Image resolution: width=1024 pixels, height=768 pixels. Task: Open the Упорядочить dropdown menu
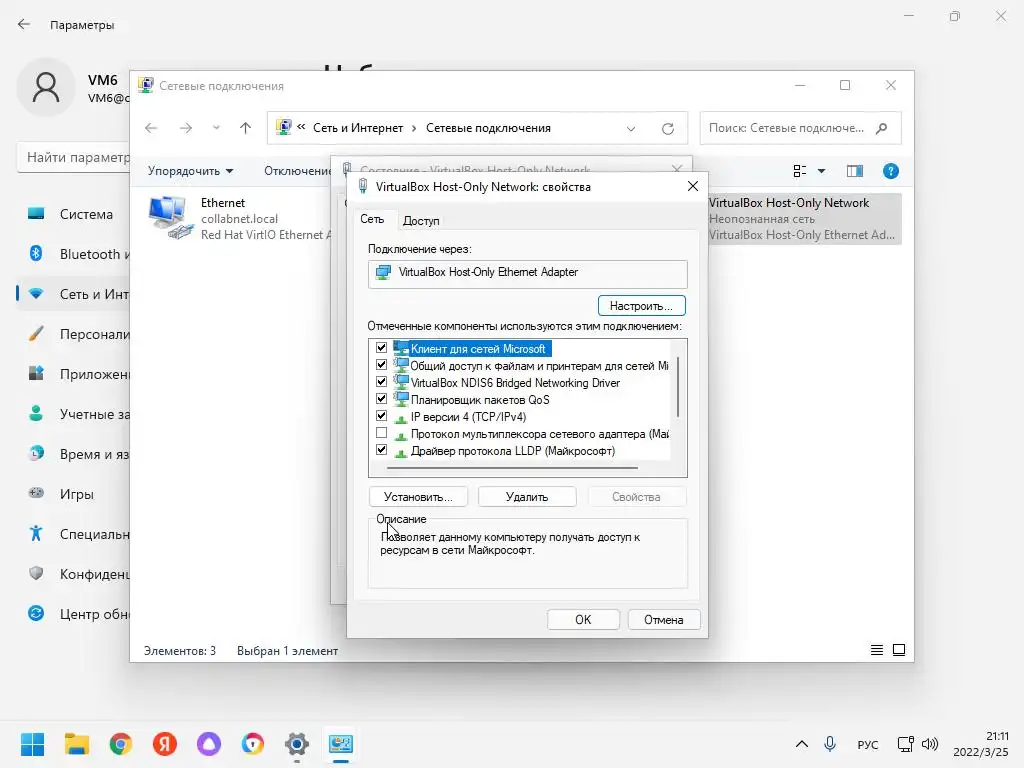pos(190,171)
